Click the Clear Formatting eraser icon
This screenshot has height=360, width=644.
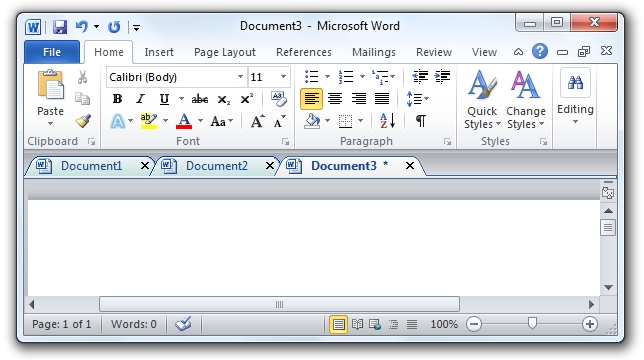pyautogui.click(x=279, y=99)
